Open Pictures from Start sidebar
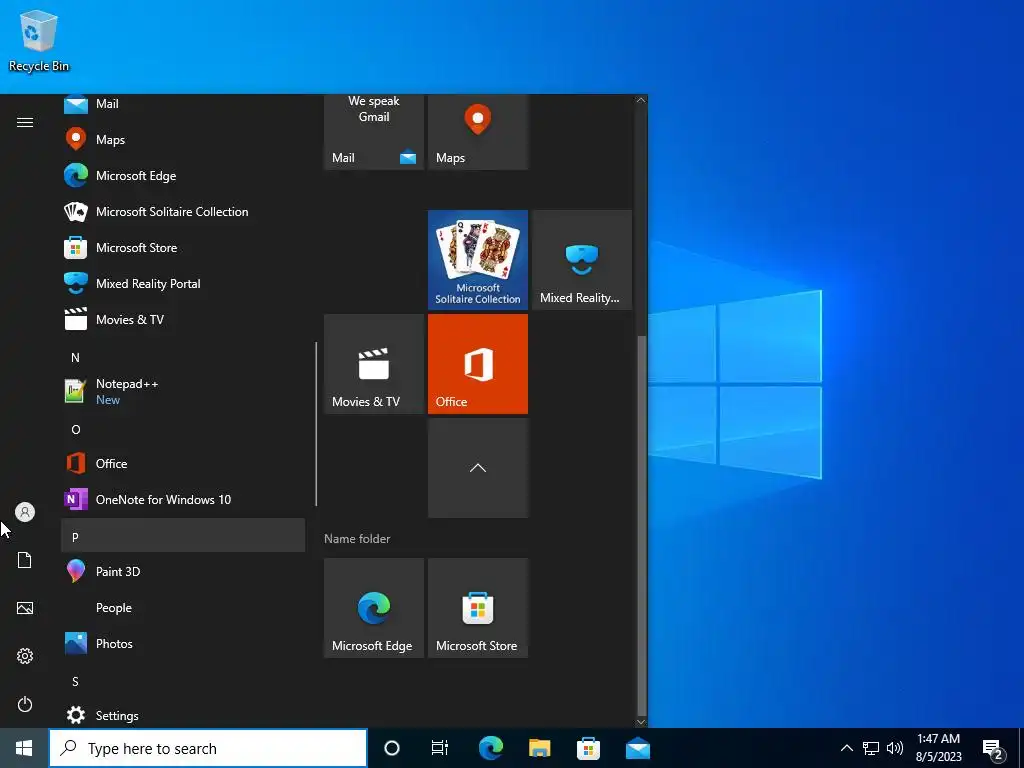Image resolution: width=1024 pixels, height=768 pixels. click(25, 608)
